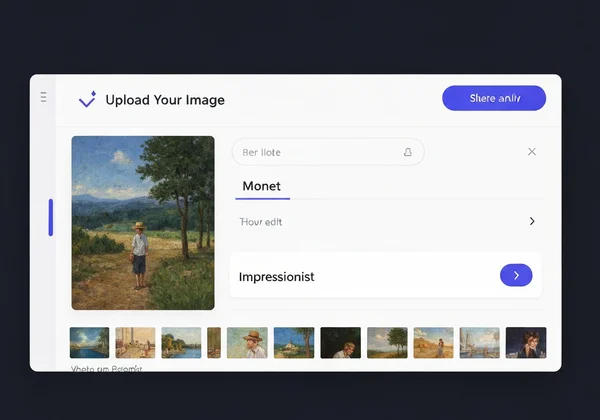The height and width of the screenshot is (420, 600).
Task: Select the thumbnail of man in straw hat
Action: [247, 342]
